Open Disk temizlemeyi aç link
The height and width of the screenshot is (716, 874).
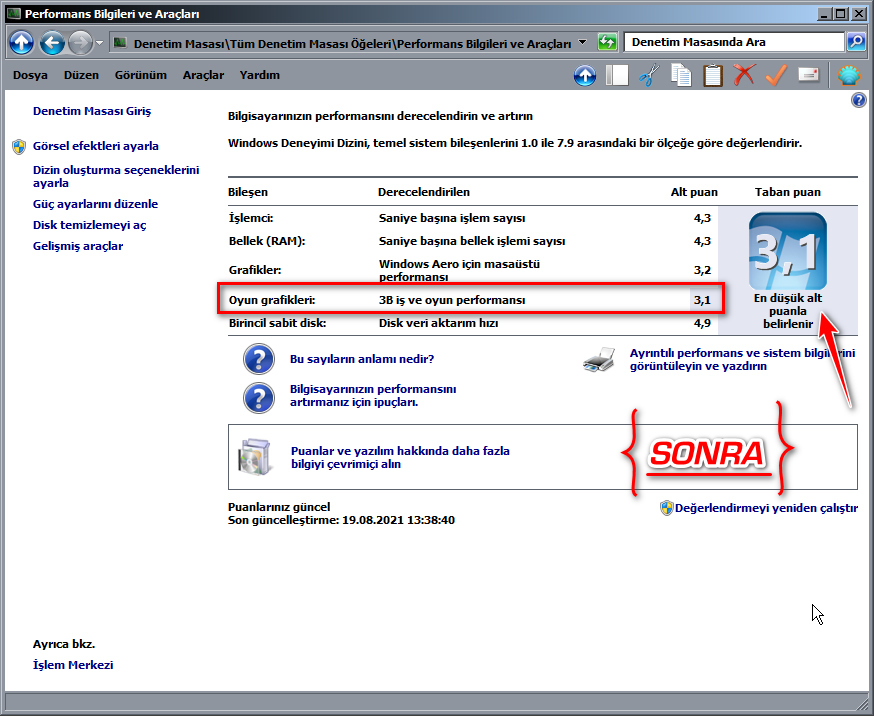coord(90,225)
